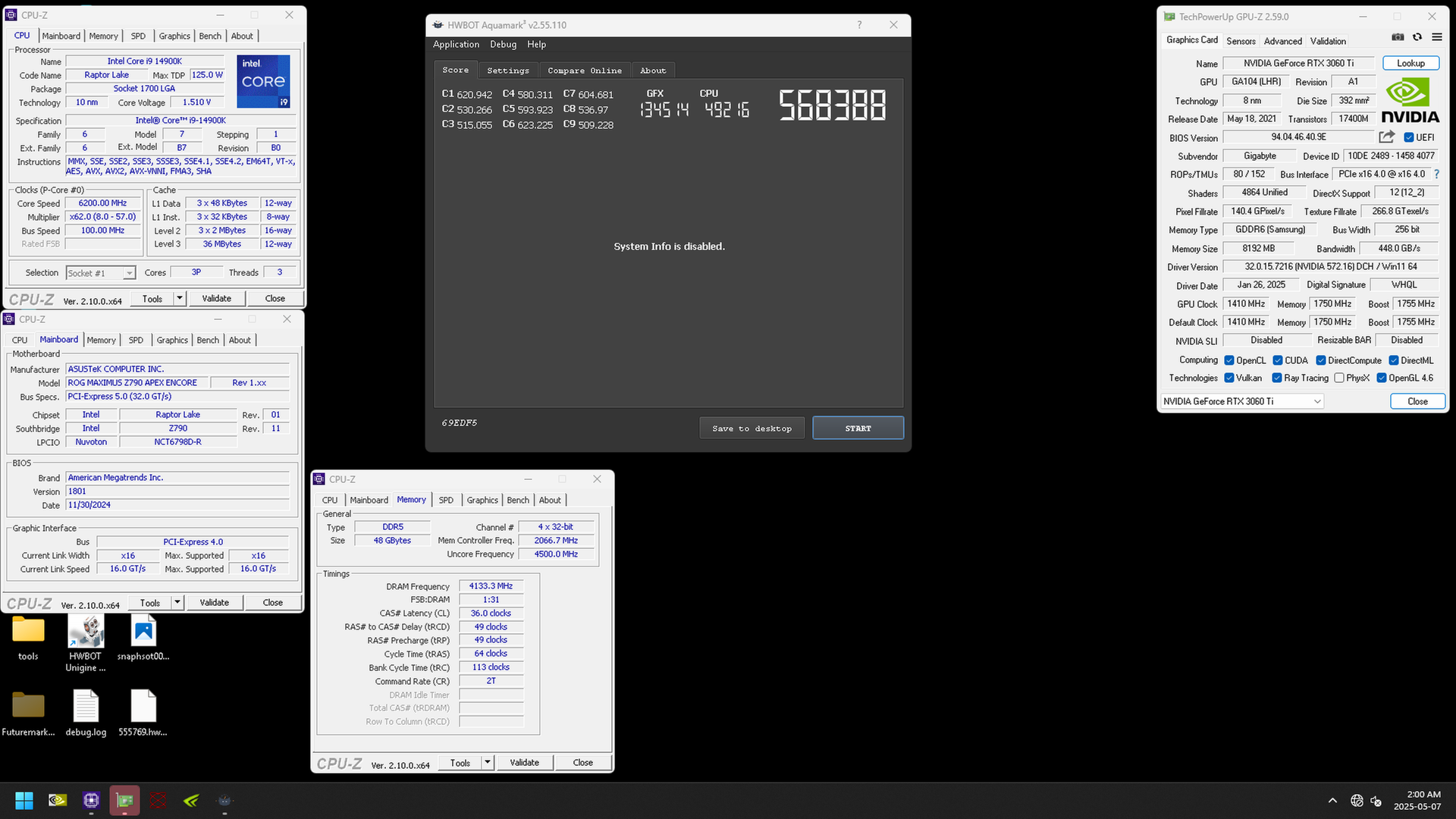
Task: Click Close in the Mainboard CPU-Z window
Action: pos(272,603)
